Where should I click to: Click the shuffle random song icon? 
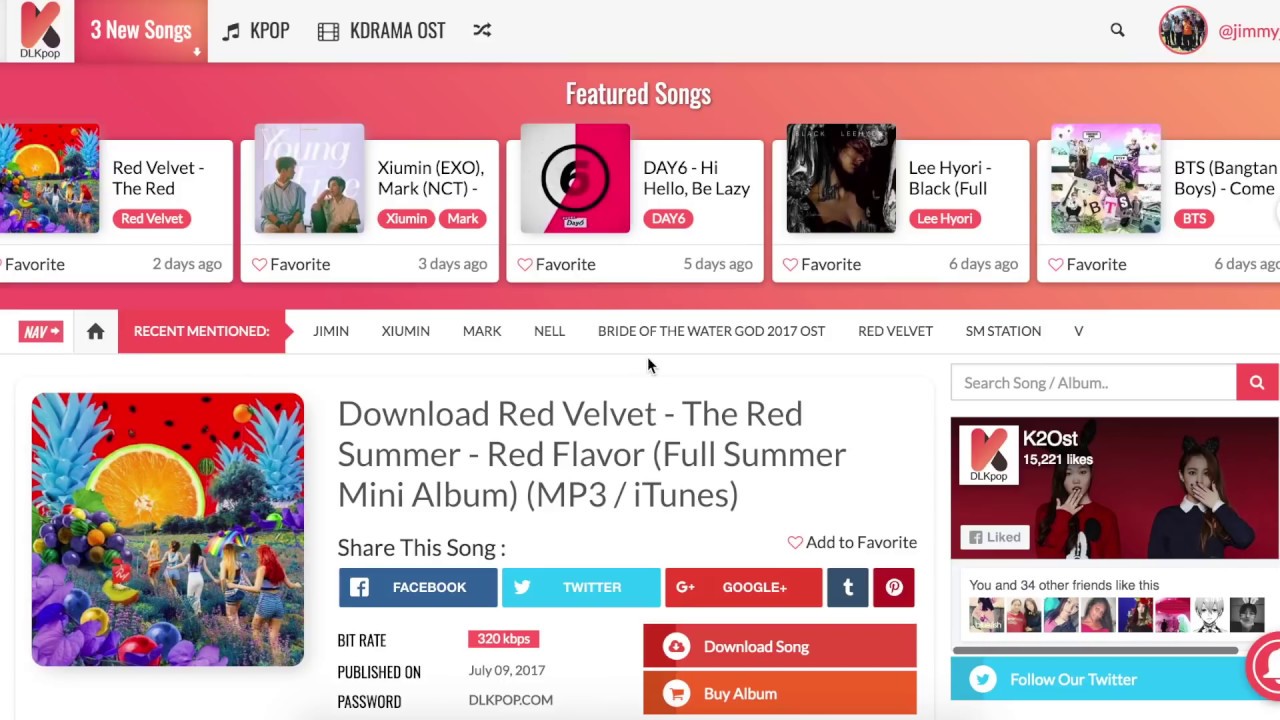click(x=482, y=30)
